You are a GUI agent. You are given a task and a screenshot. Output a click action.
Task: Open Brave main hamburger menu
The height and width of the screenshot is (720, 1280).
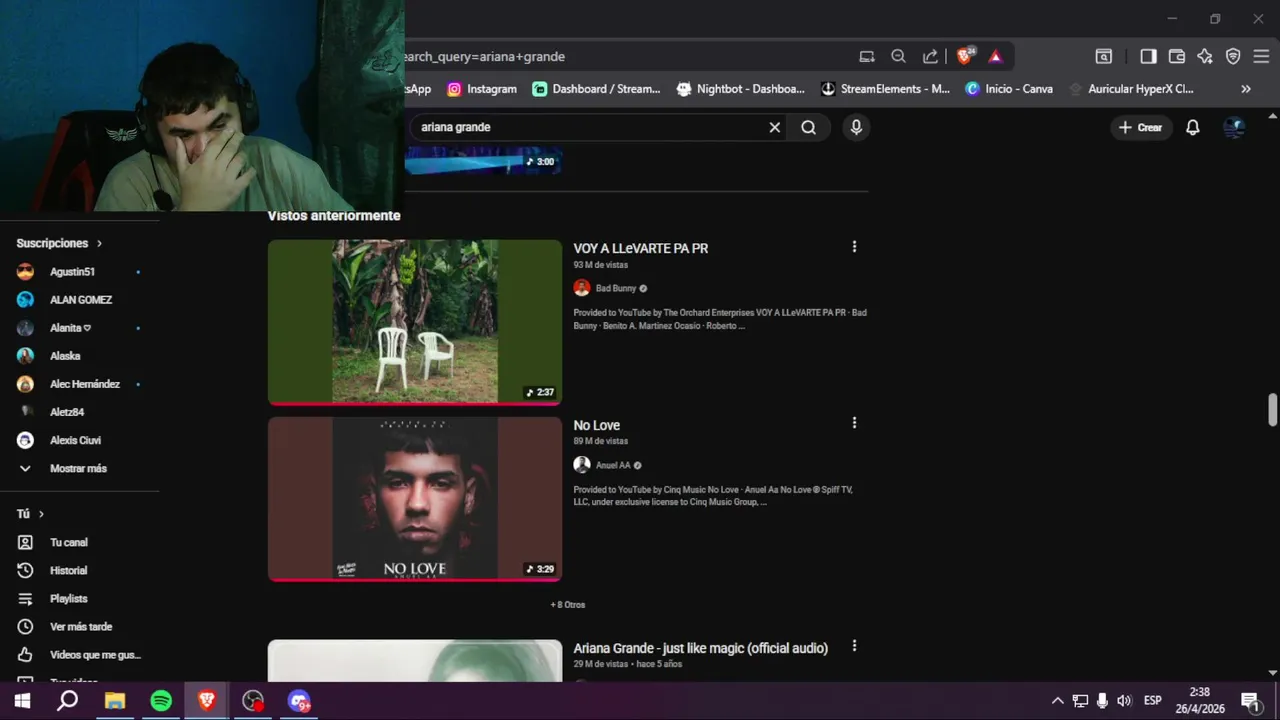pyautogui.click(x=1261, y=56)
